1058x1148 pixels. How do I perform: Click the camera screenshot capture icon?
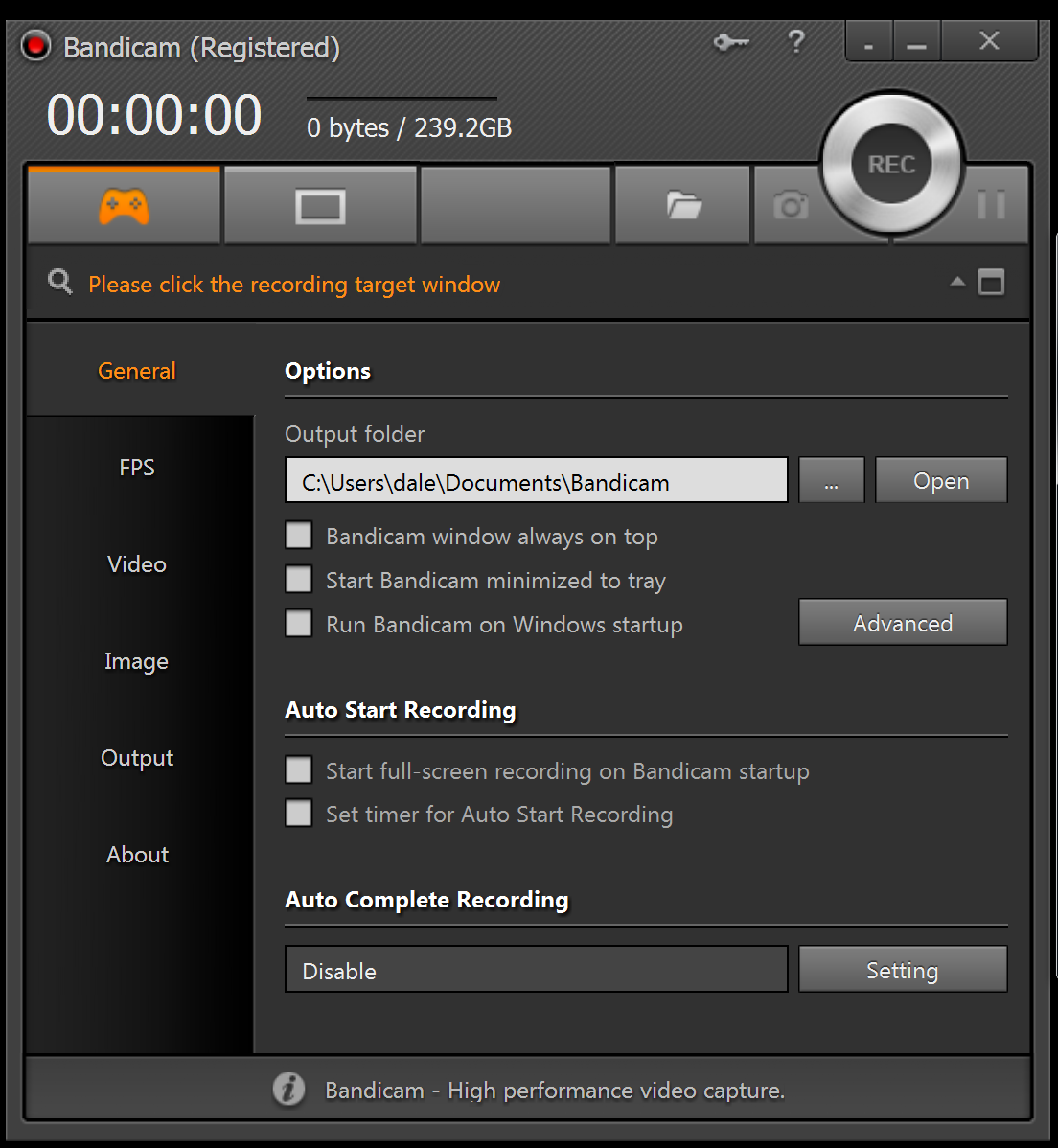point(791,205)
